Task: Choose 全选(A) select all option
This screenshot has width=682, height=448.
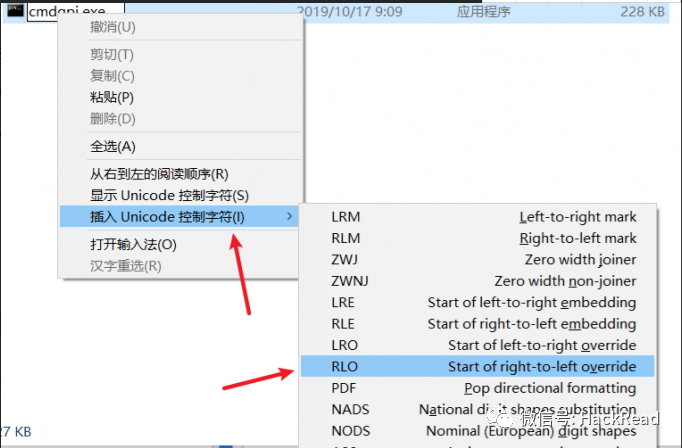Action: pos(180,146)
